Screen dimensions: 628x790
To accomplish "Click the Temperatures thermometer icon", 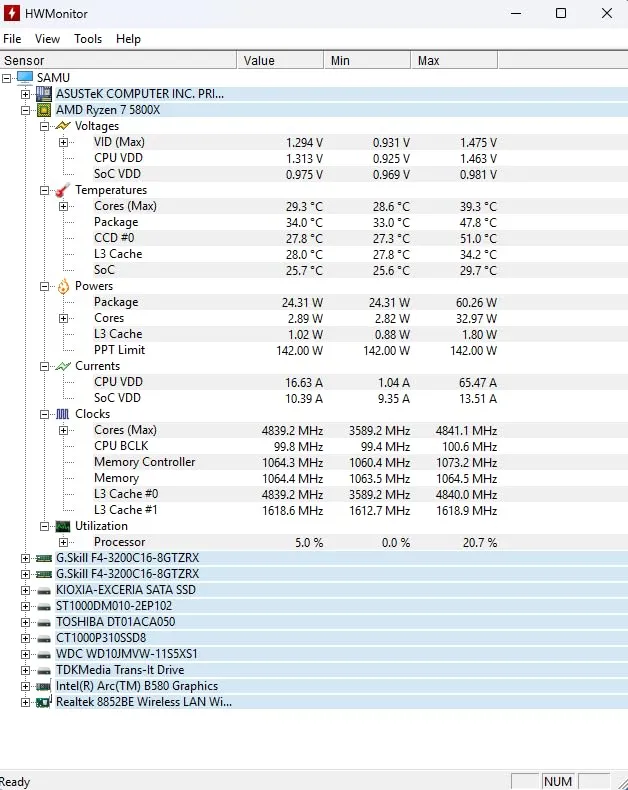I will (62, 190).
